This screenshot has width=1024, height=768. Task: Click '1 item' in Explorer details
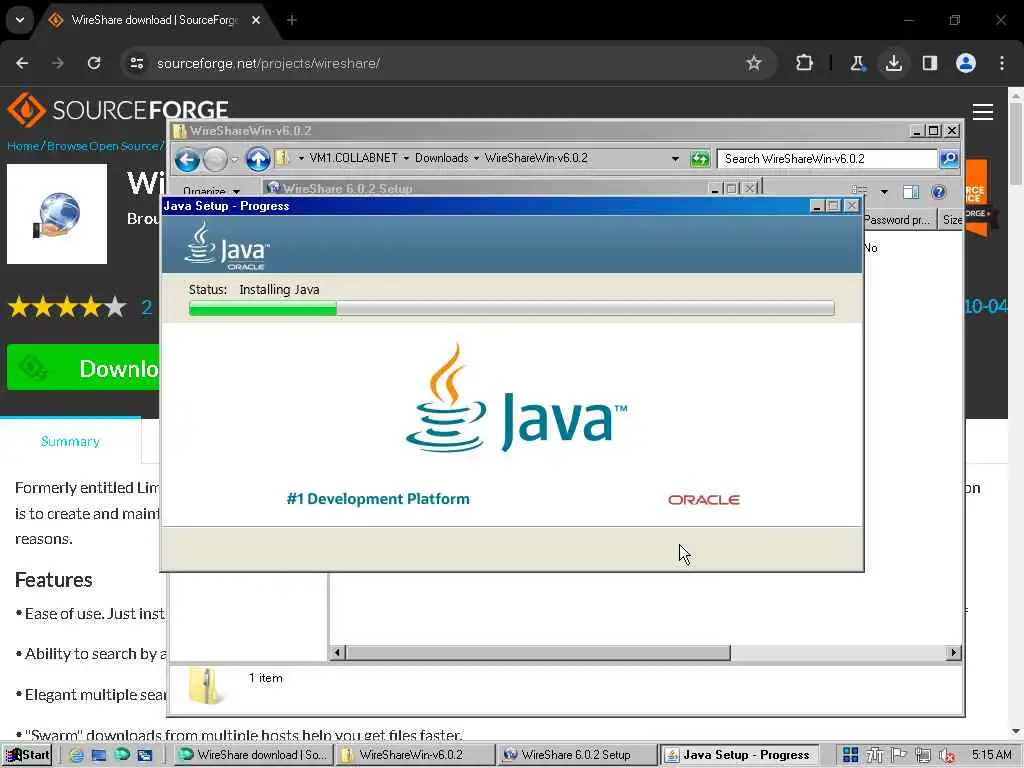point(266,678)
